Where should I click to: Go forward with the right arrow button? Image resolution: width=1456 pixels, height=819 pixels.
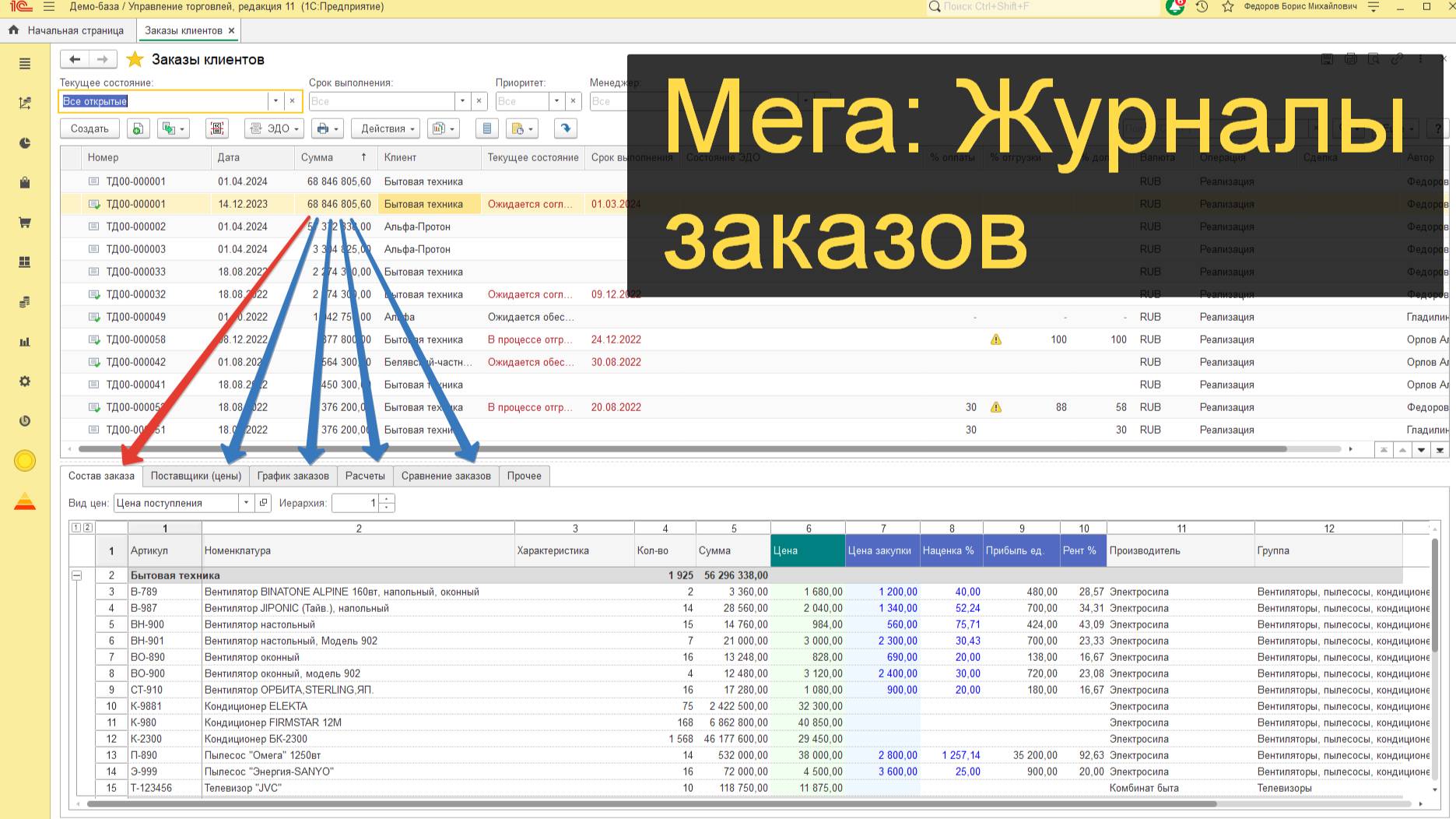[x=103, y=59]
